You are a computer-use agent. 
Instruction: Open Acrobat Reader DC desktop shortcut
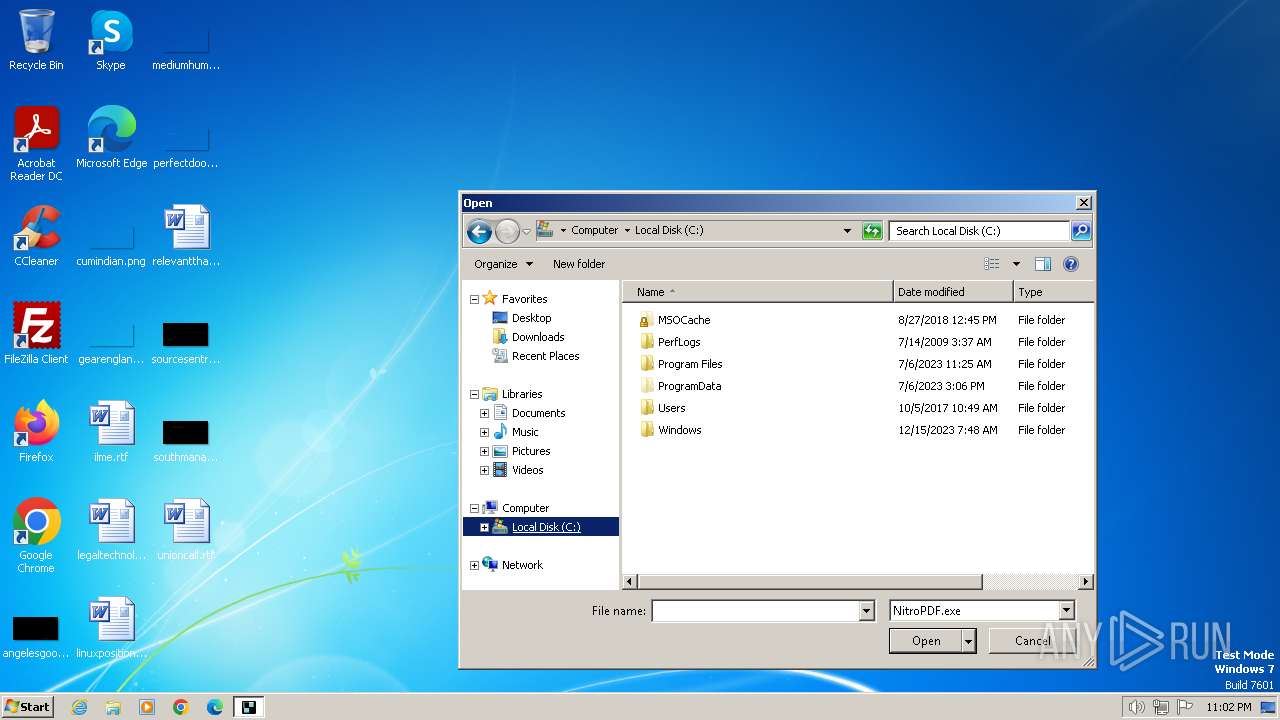point(36,144)
